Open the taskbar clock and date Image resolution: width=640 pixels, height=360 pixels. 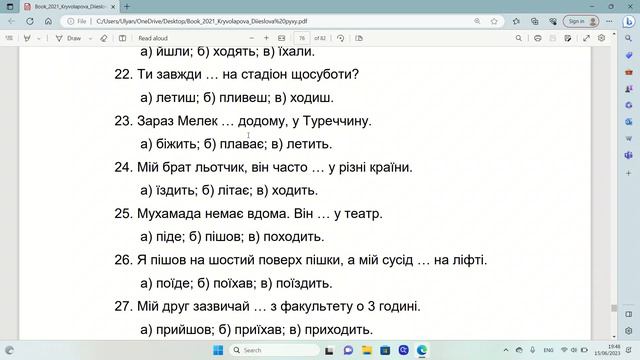[608, 350]
